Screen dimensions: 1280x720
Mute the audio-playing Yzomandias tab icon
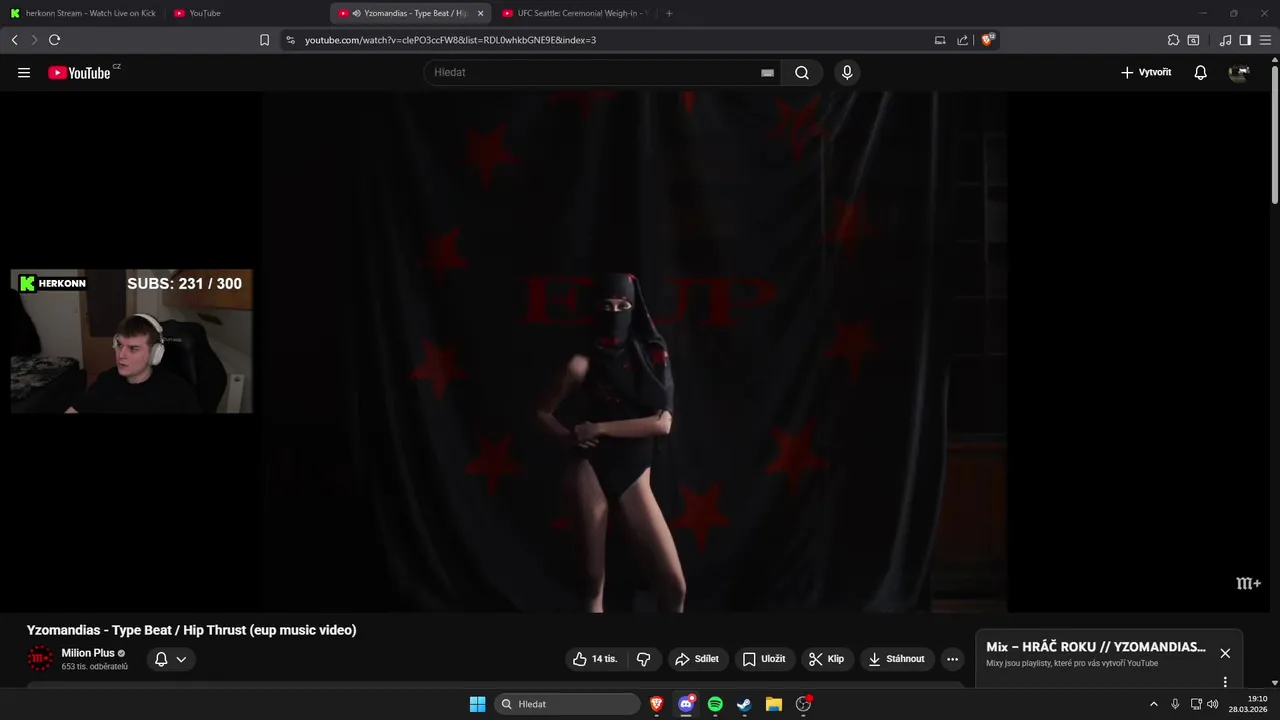tap(356, 13)
